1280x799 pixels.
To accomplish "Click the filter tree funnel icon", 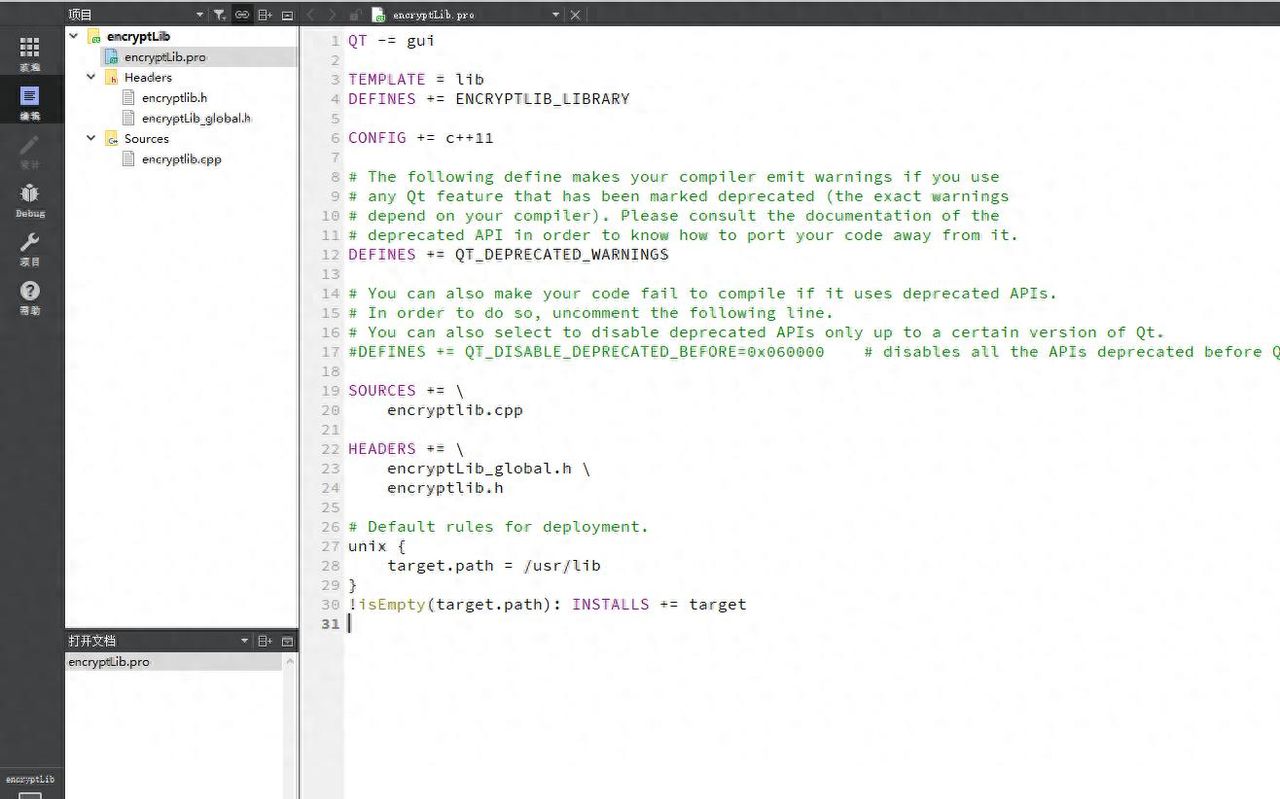I will point(220,15).
